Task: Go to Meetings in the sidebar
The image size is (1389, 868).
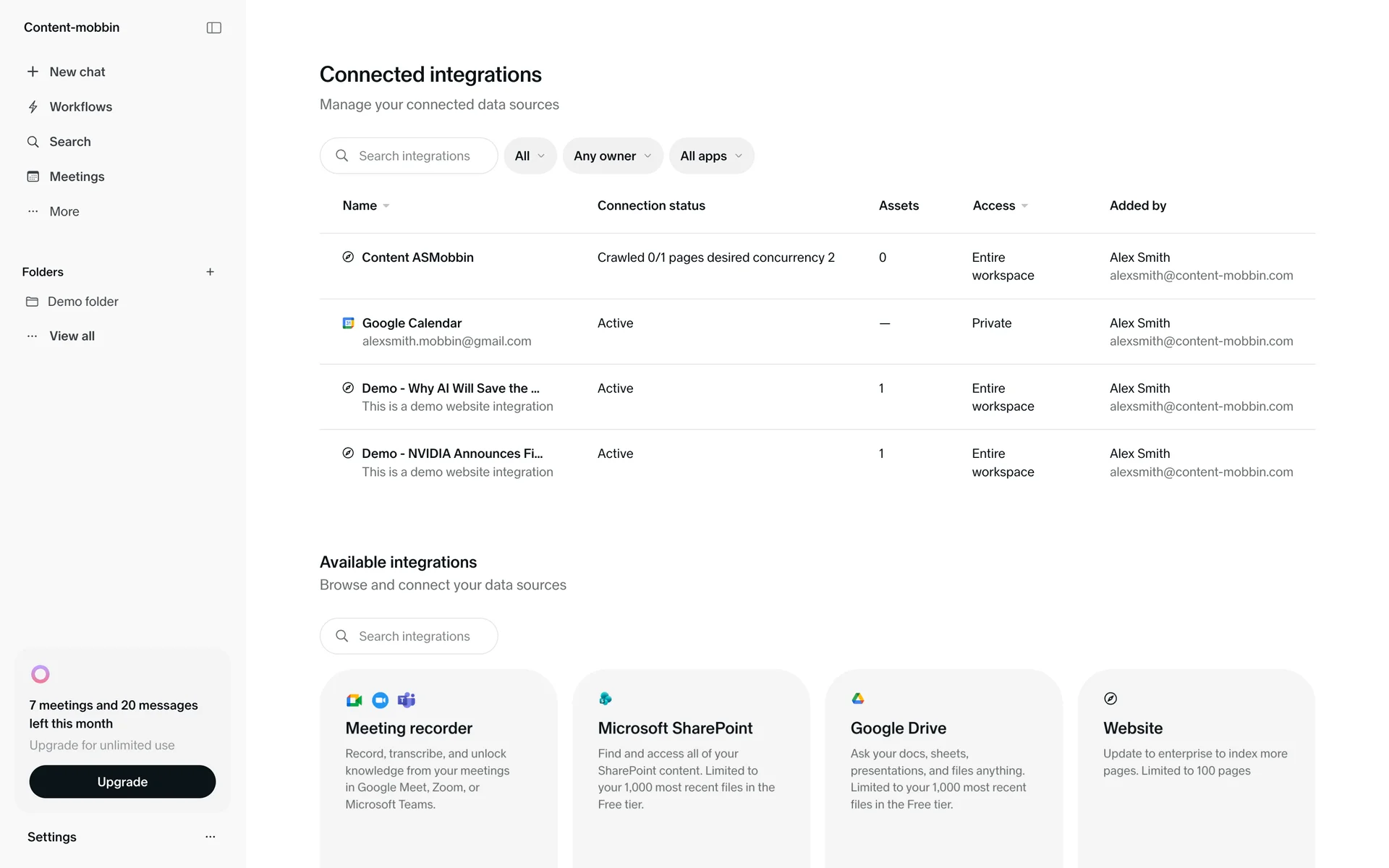Action: coord(77,177)
